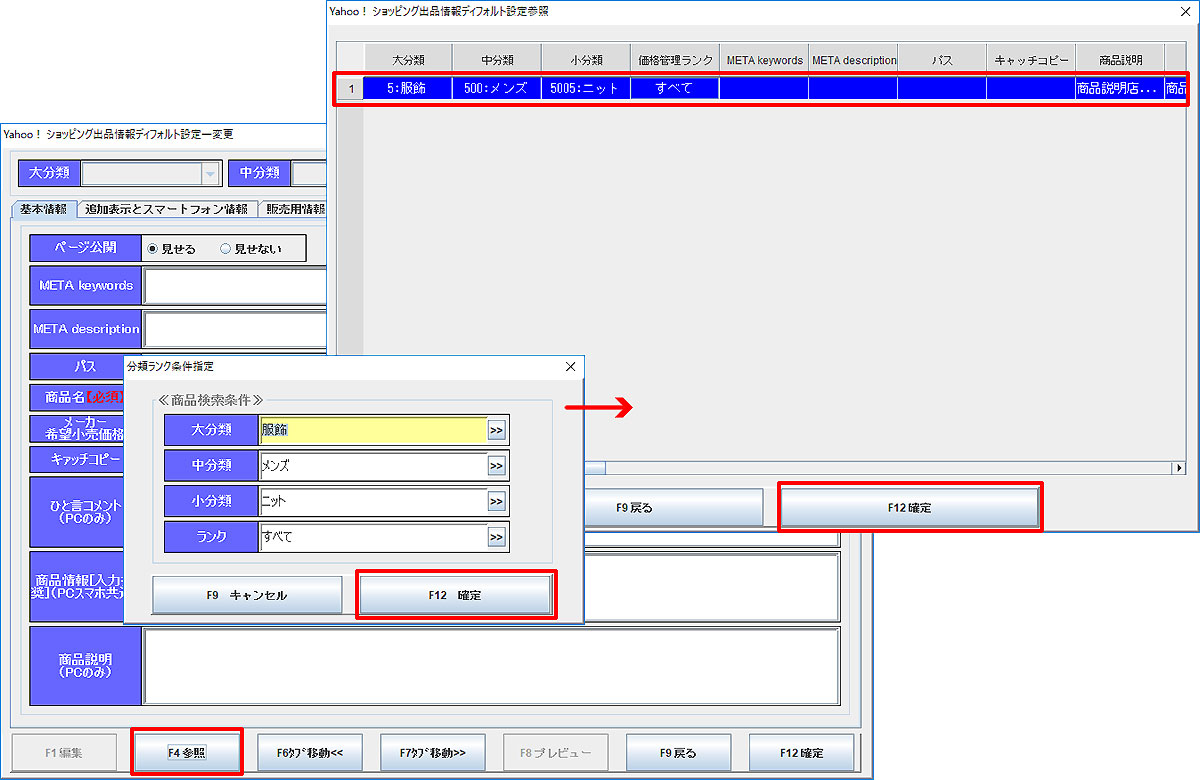Close the 分類ランク条件指定 dialog
This screenshot has width=1200, height=780.
tap(570, 367)
